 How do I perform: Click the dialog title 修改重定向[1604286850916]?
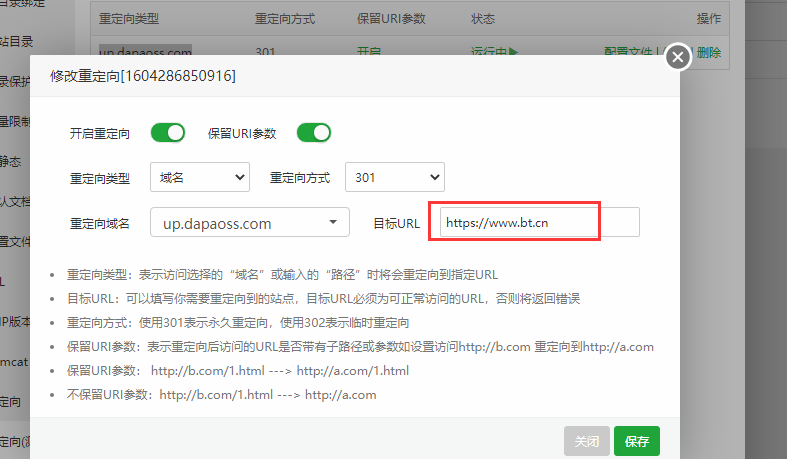143,76
